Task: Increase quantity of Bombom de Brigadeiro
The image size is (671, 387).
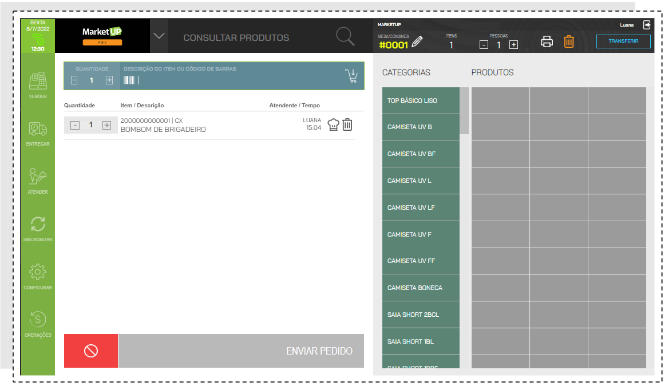Action: point(107,125)
